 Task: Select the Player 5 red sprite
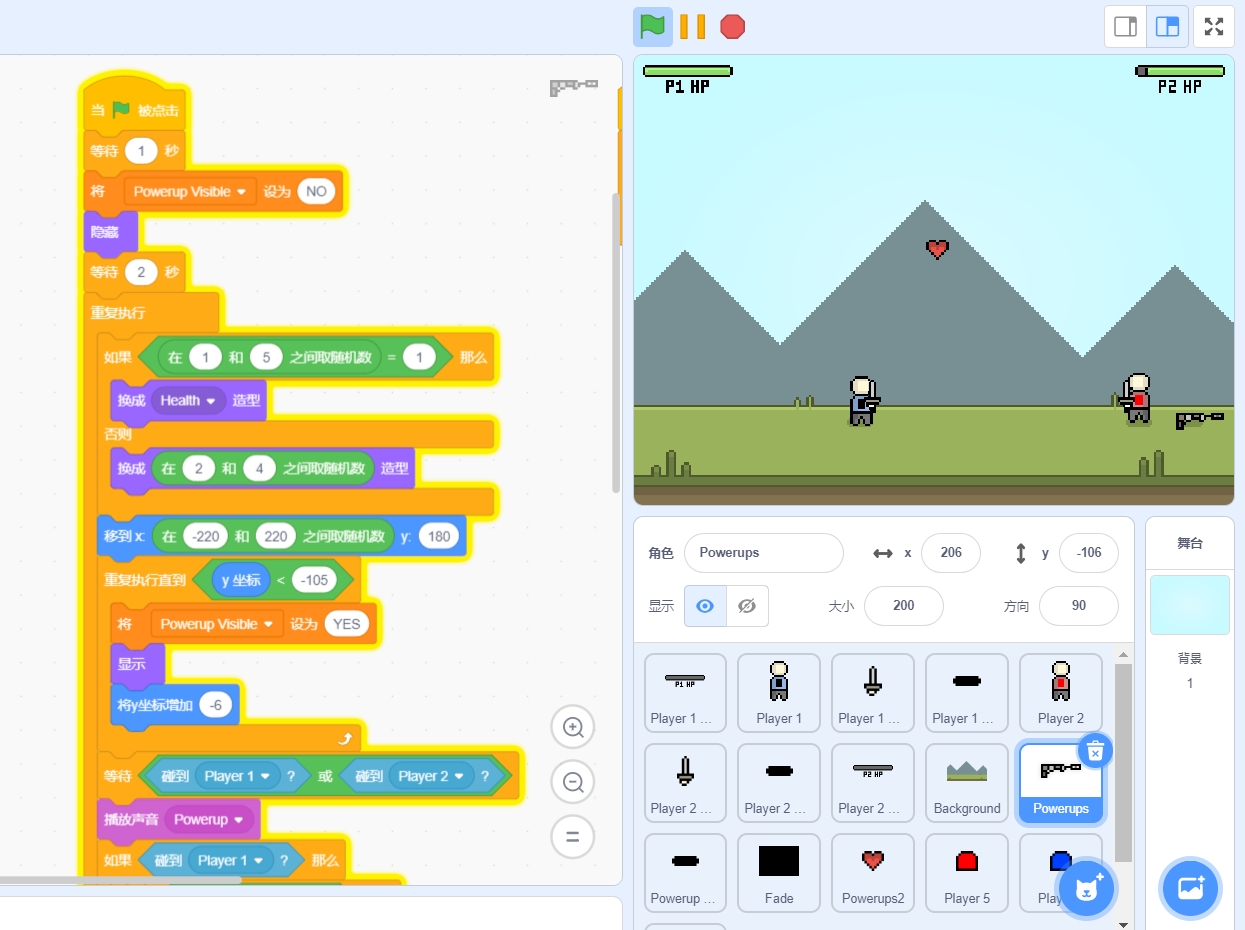pyautogui.click(x=967, y=873)
